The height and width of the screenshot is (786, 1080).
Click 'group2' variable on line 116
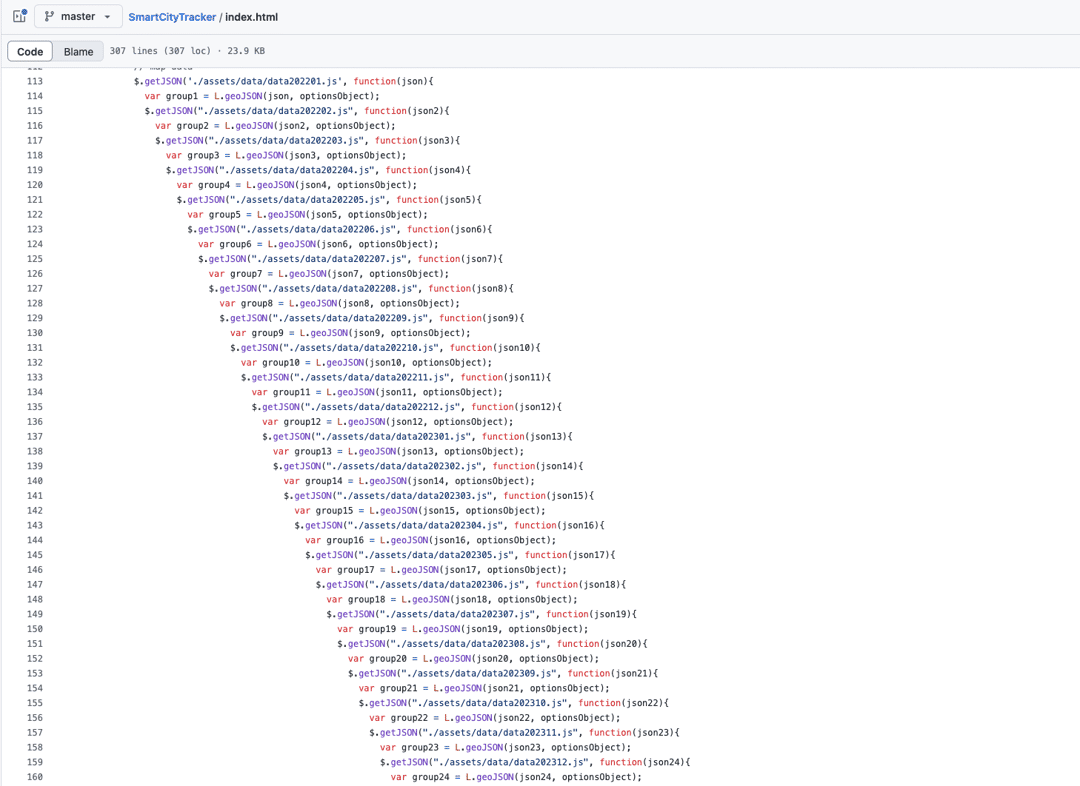pyautogui.click(x=192, y=126)
